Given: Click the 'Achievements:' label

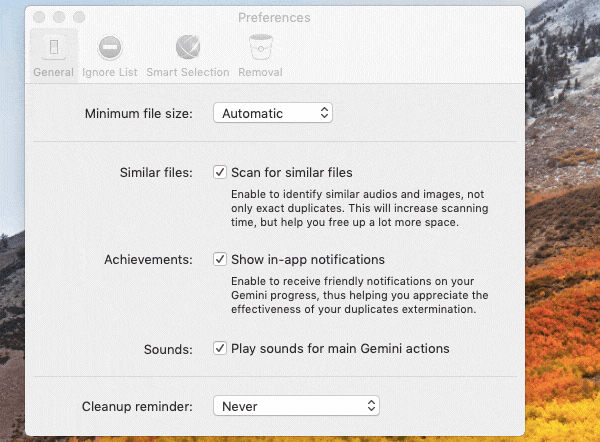Looking at the screenshot, I should click(x=148, y=259).
